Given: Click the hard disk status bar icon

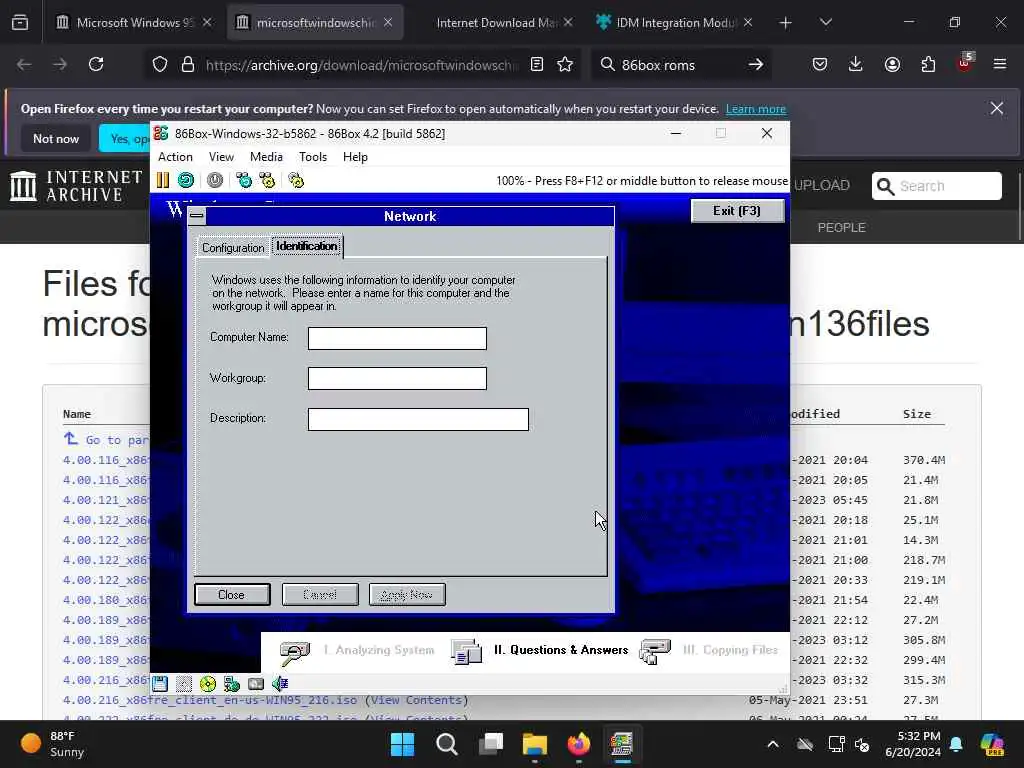Looking at the screenshot, I should point(256,684).
